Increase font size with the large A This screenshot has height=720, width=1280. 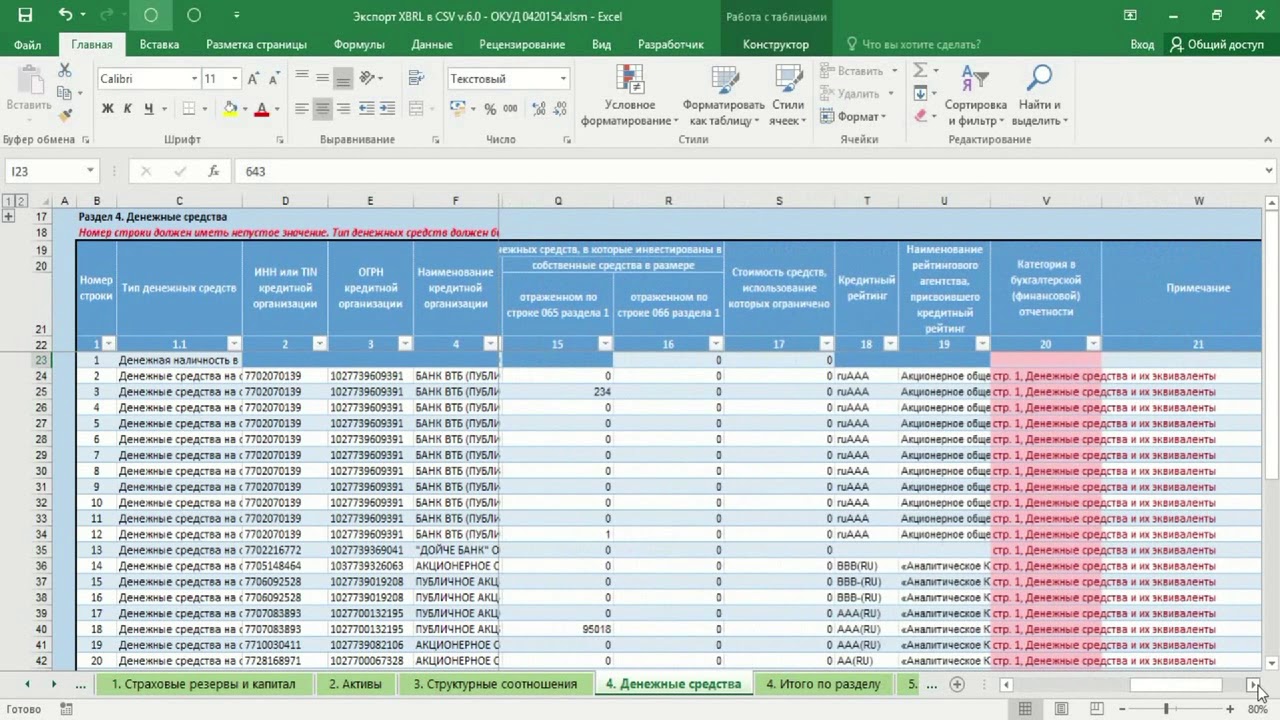click(x=254, y=79)
